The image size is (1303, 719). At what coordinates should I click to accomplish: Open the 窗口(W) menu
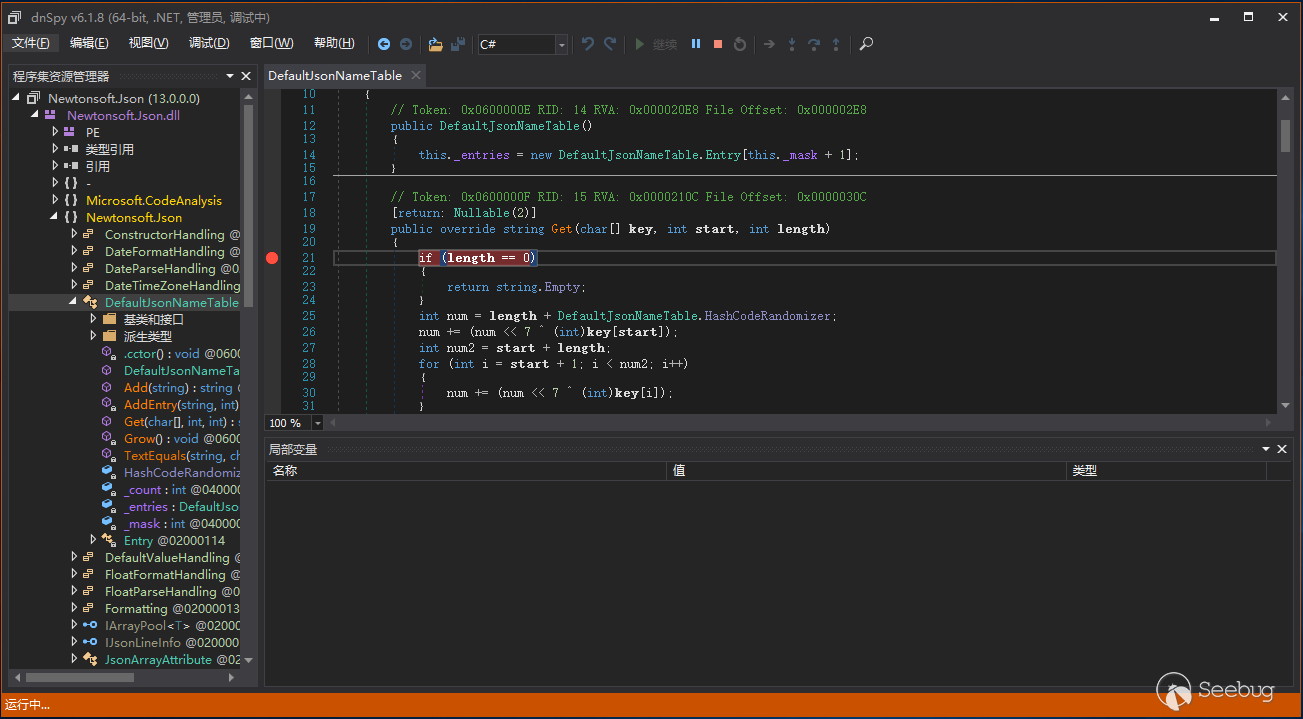pos(271,43)
